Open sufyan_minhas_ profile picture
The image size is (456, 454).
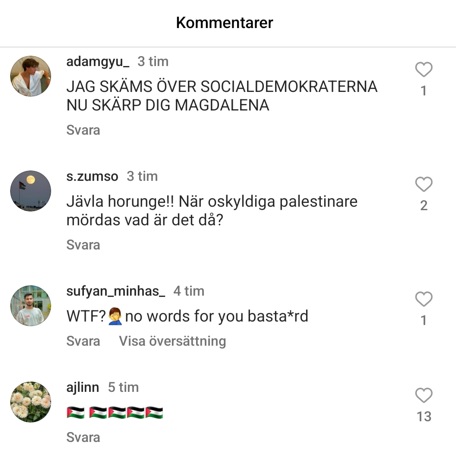click(31, 305)
